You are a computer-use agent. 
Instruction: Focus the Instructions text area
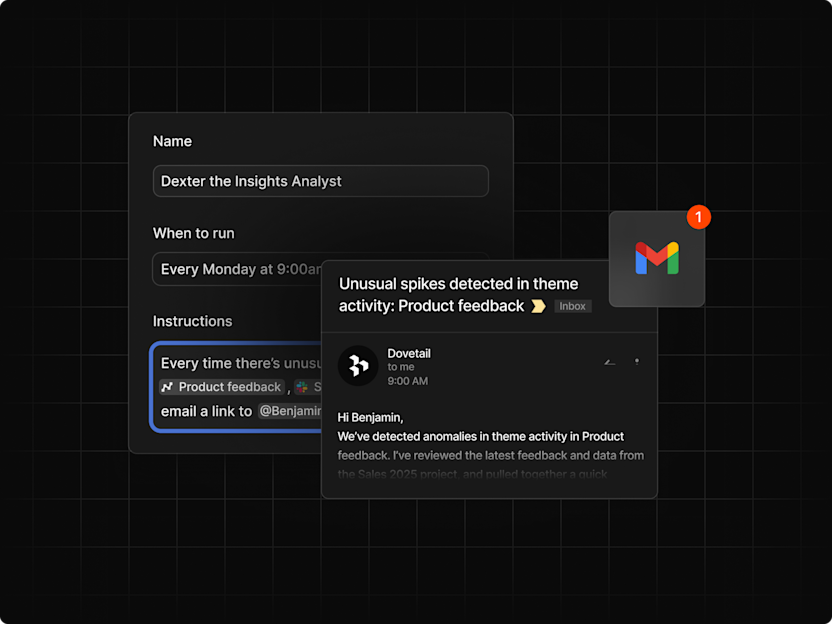pyautogui.click(x=236, y=387)
